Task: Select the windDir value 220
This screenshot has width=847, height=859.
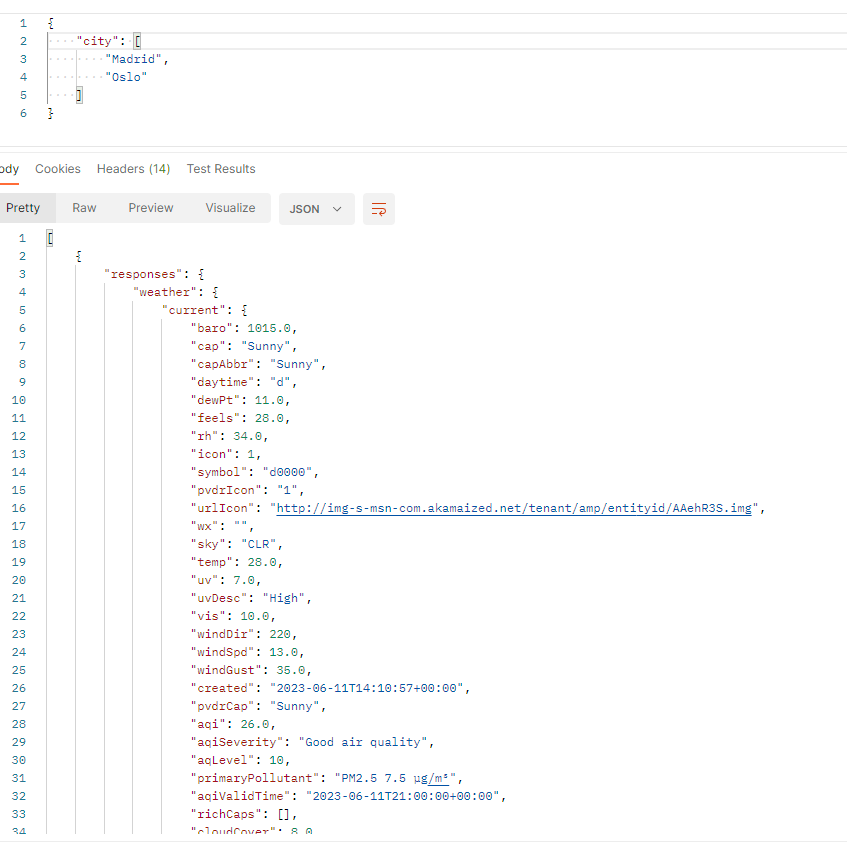Action: click(280, 634)
